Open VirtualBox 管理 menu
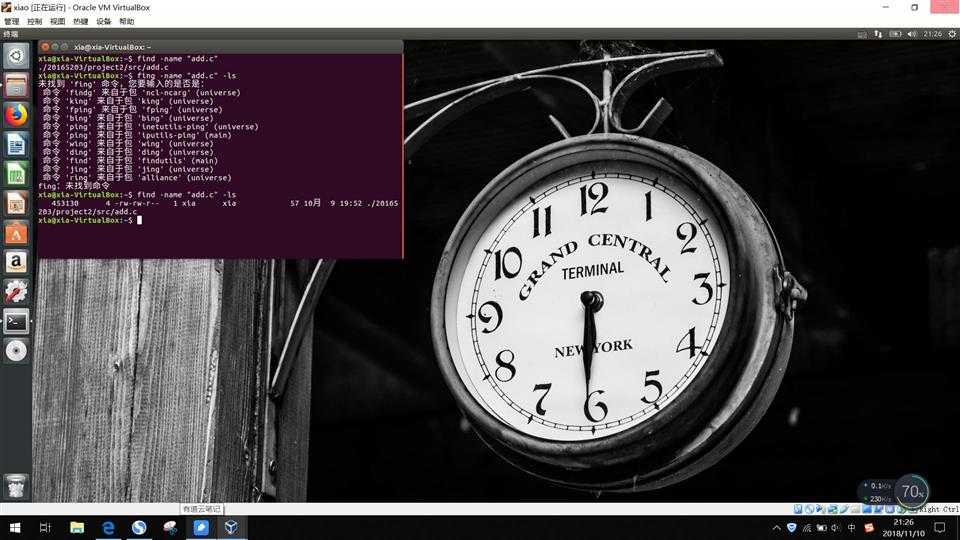The image size is (960, 540). pyautogui.click(x=12, y=21)
